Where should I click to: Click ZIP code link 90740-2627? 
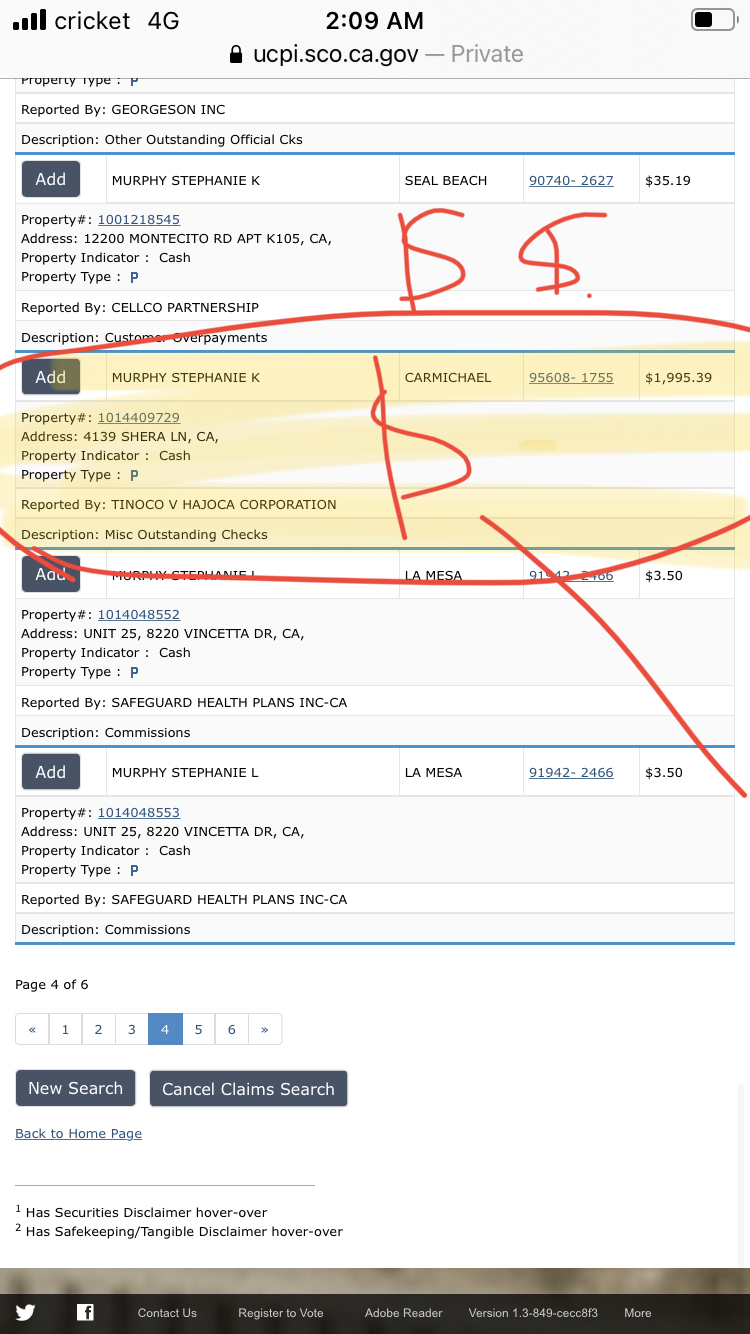(571, 180)
